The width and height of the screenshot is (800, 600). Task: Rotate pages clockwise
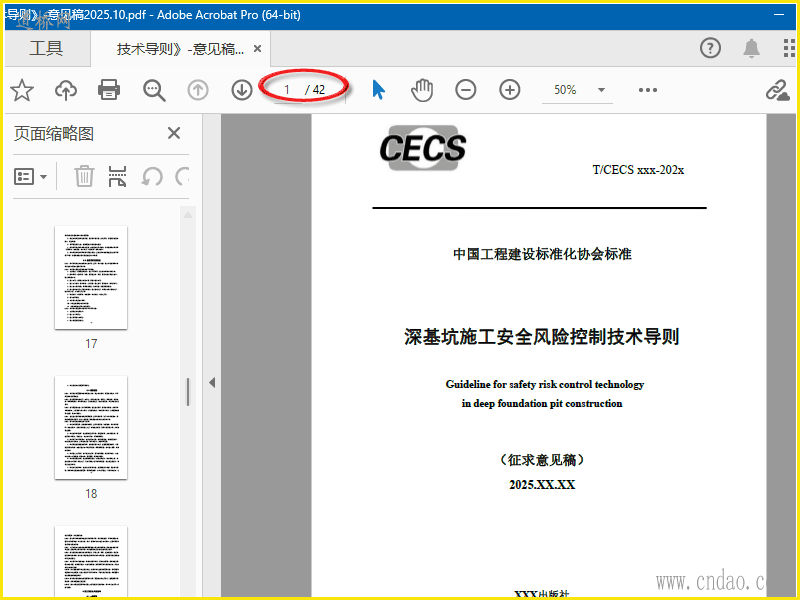[x=182, y=177]
